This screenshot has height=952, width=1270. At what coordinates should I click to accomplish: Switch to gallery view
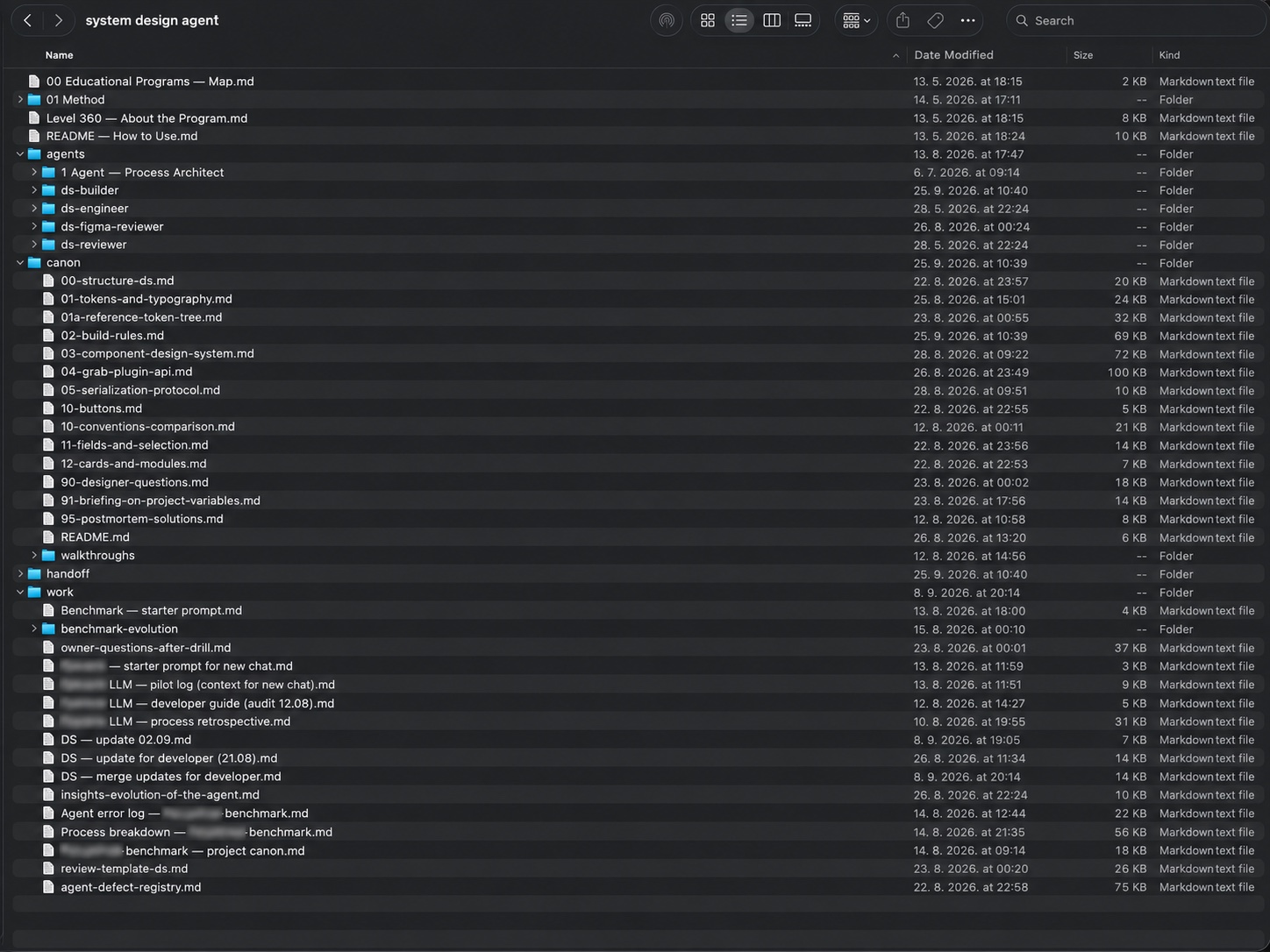tap(803, 20)
